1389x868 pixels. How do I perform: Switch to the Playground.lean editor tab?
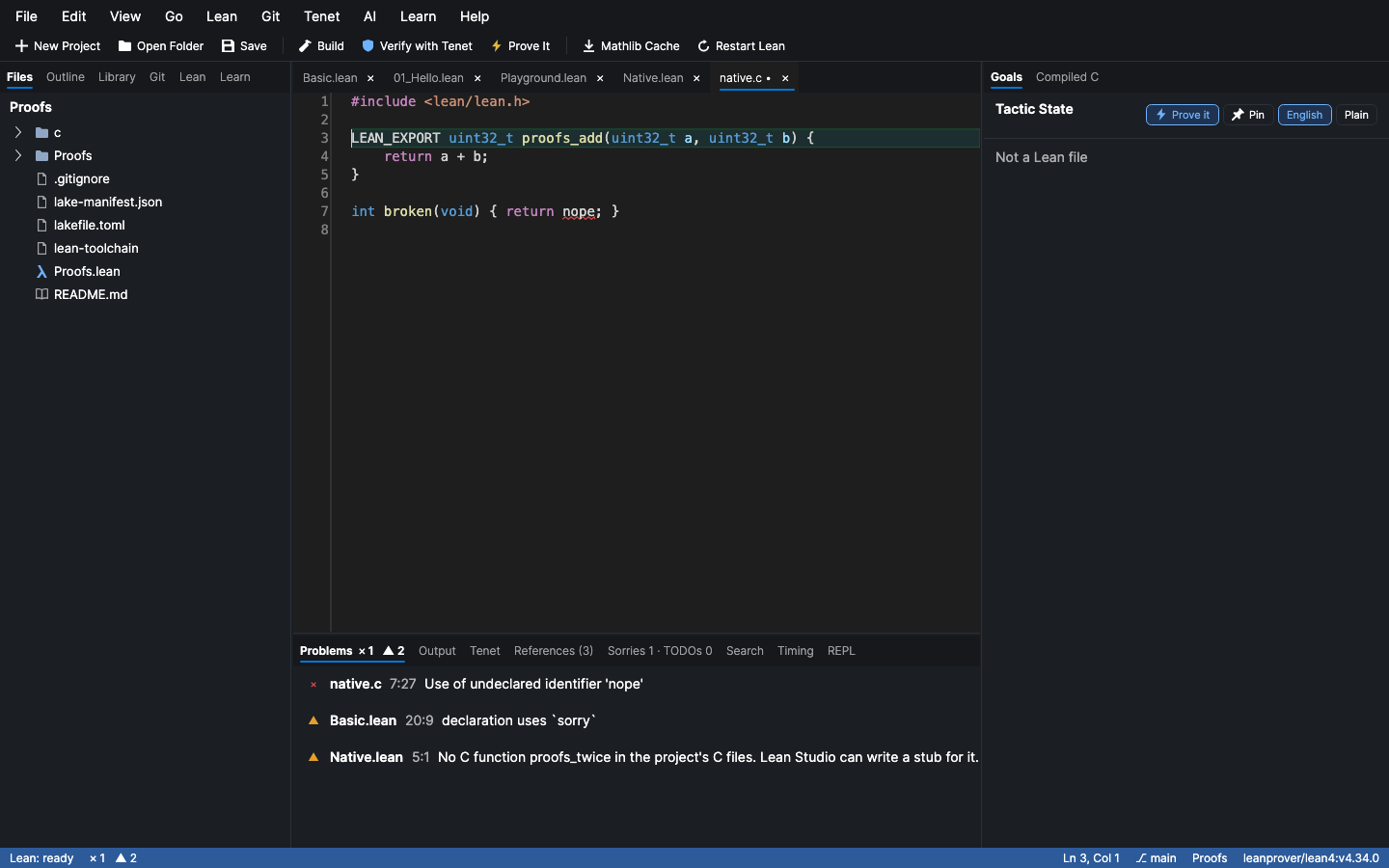click(543, 78)
